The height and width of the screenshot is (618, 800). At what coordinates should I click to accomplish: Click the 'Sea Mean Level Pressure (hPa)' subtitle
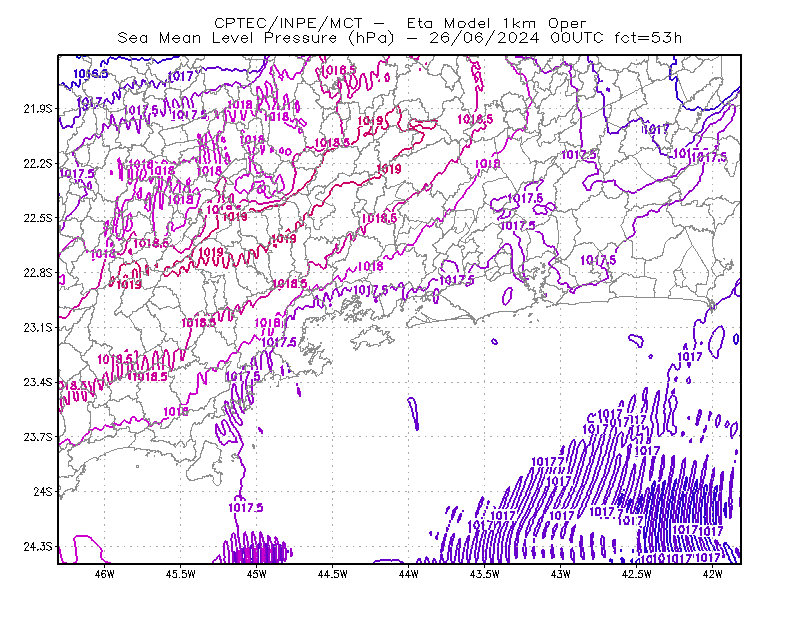pyautogui.click(x=256, y=38)
